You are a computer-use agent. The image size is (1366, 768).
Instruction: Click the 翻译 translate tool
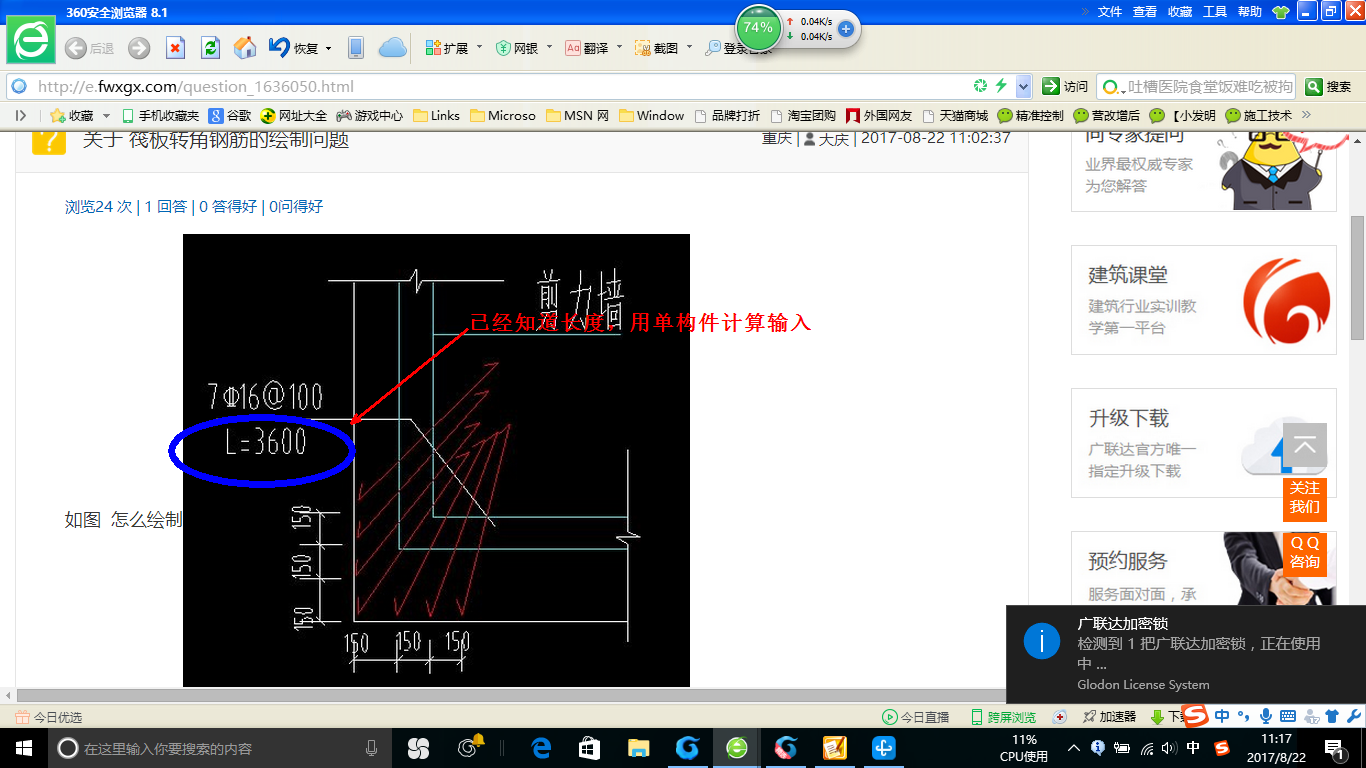click(587, 48)
